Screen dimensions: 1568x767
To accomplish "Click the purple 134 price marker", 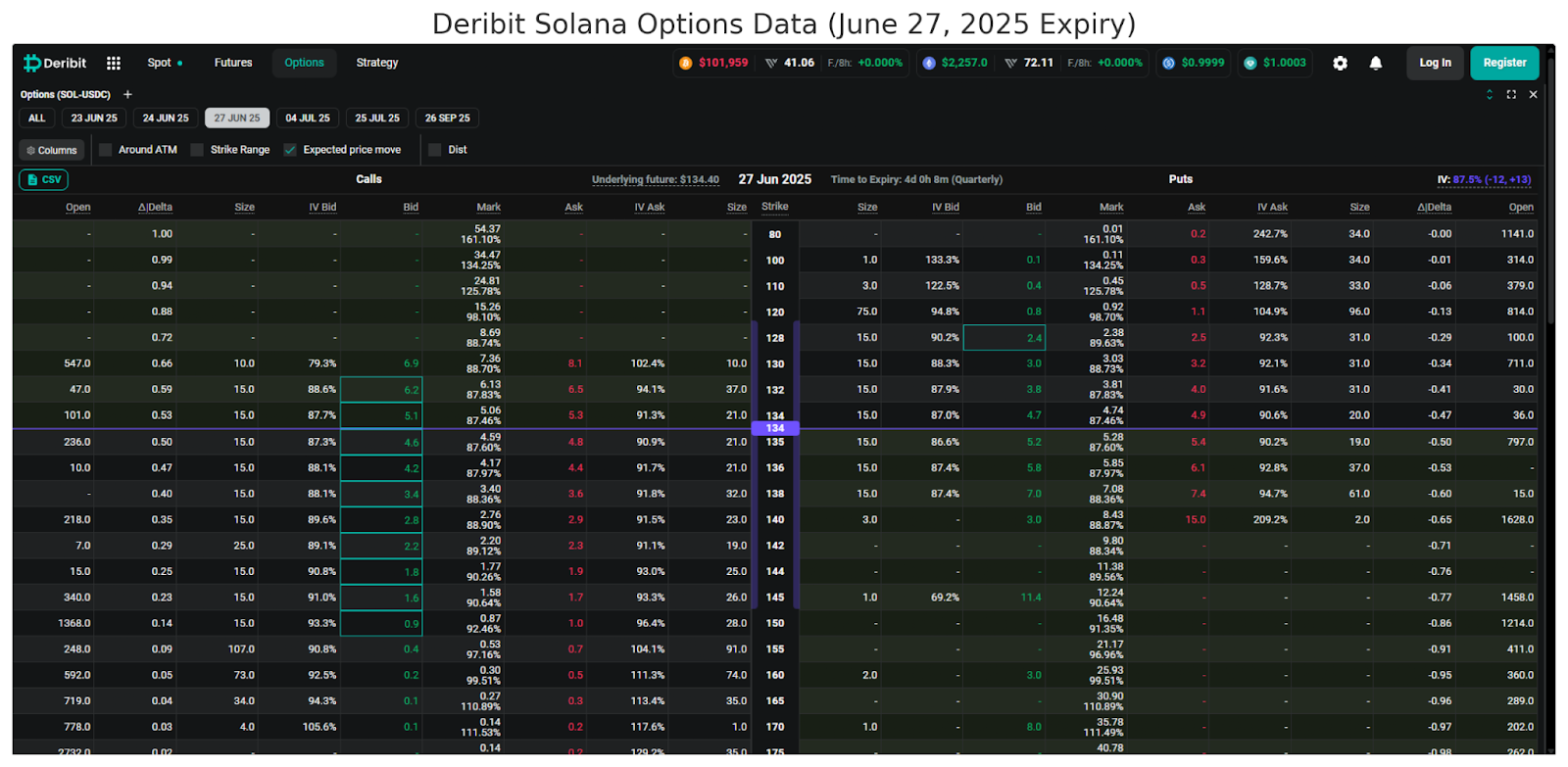I will tap(775, 428).
